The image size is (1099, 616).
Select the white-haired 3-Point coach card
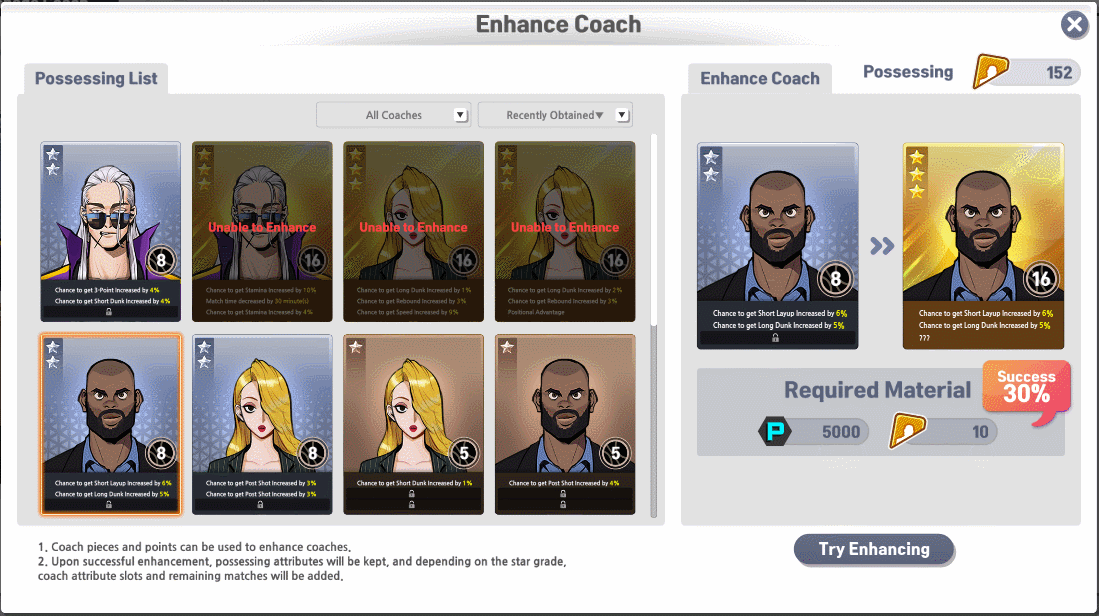tap(111, 231)
